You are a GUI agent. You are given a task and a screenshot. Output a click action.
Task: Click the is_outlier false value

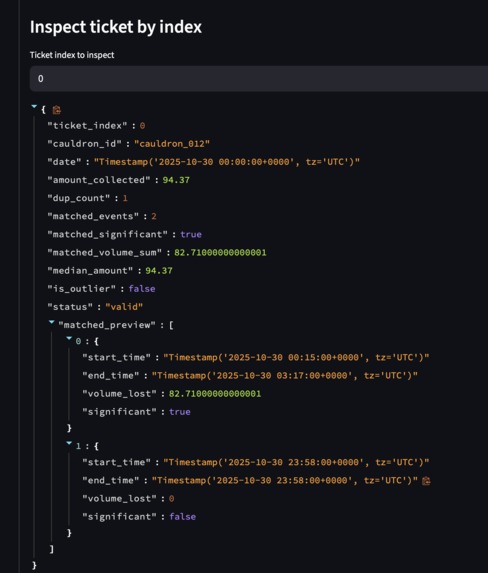point(142,289)
